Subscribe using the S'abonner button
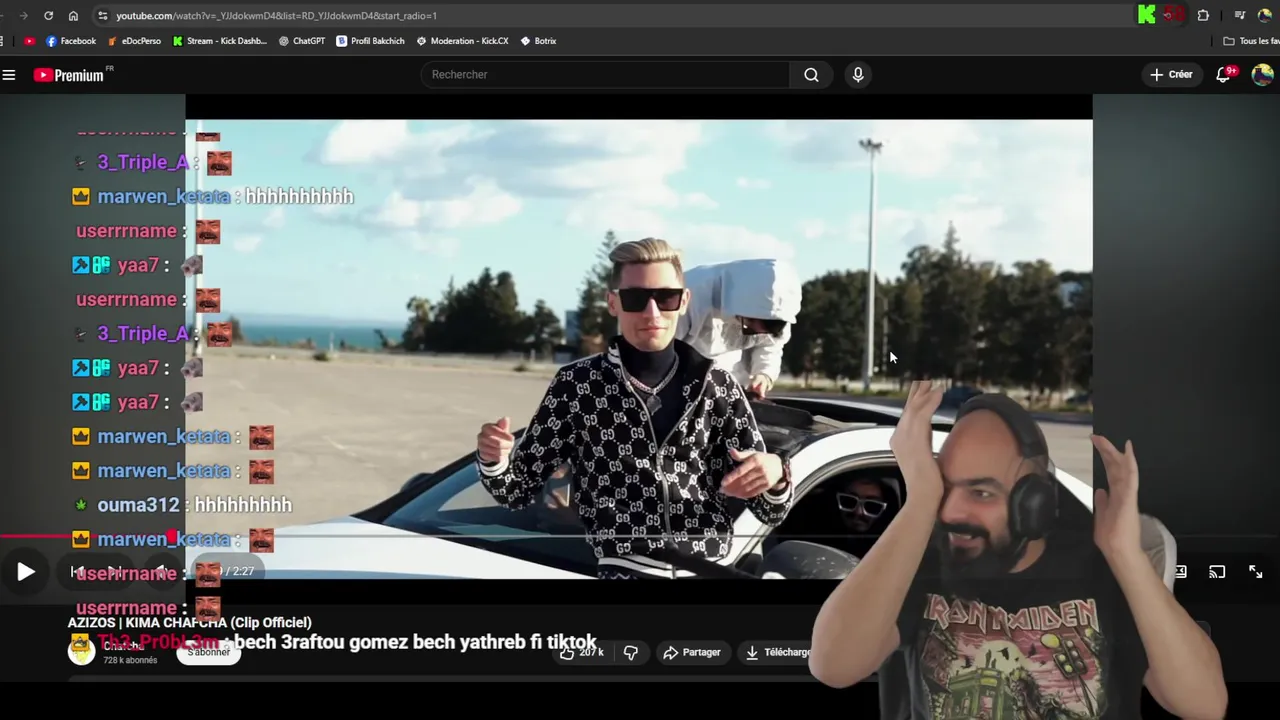1280x720 pixels. coord(209,652)
